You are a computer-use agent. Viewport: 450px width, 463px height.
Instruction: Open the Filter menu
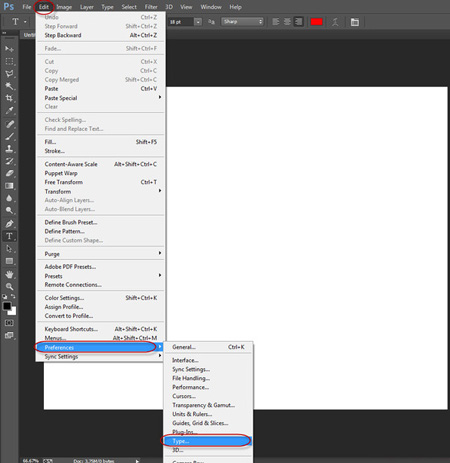(x=151, y=7)
